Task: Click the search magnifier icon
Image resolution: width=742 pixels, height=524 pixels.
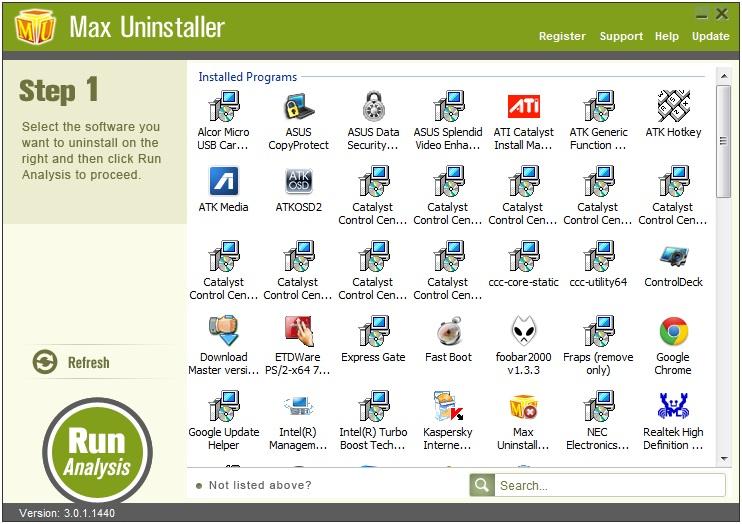Action: (x=482, y=485)
